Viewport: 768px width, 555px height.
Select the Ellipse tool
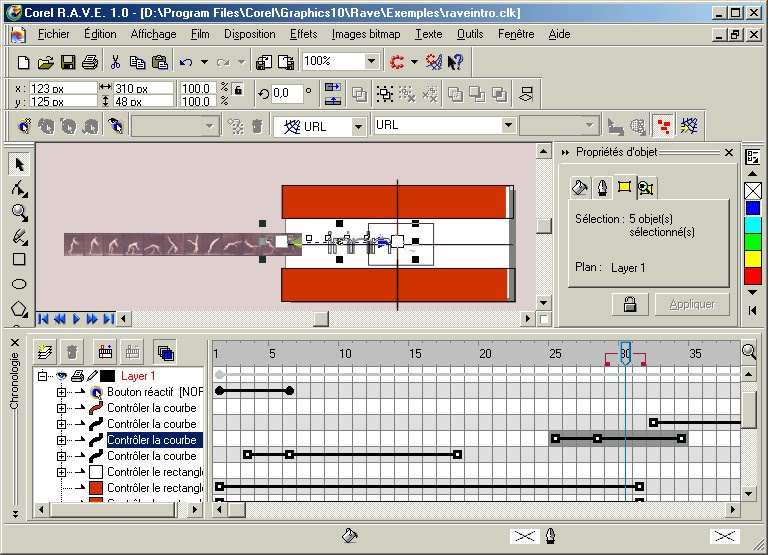pyautogui.click(x=19, y=284)
